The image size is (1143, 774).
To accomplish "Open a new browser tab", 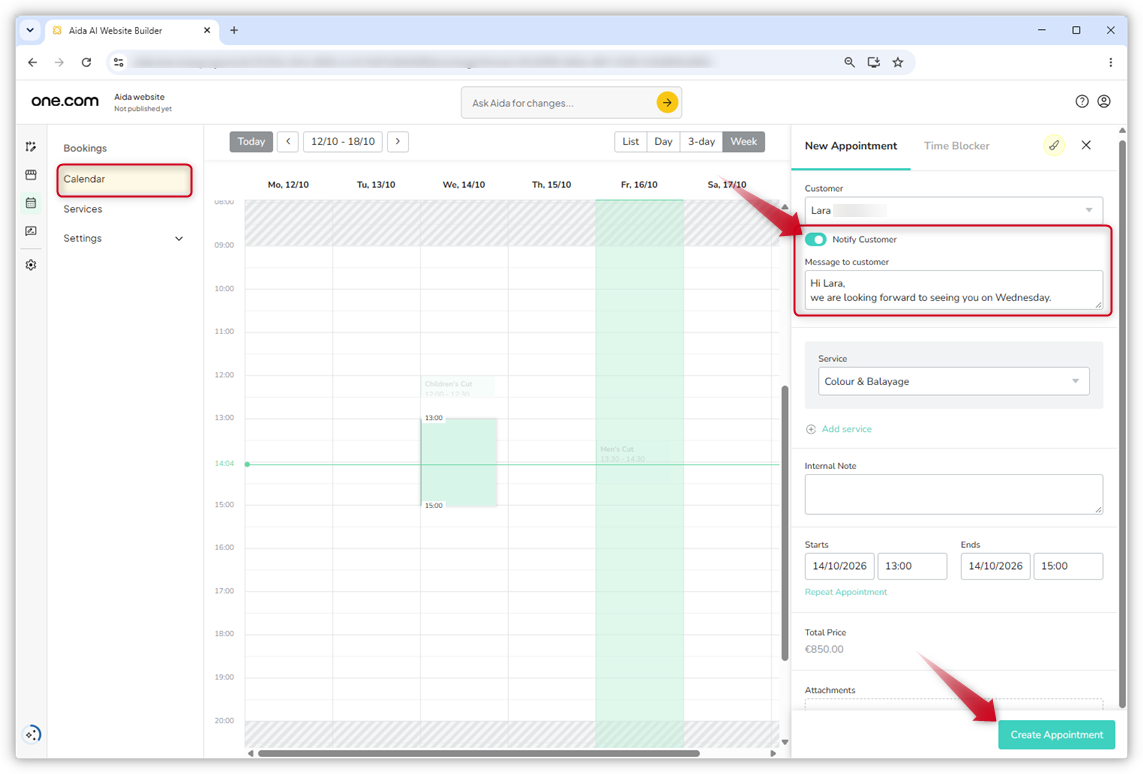I will [234, 31].
